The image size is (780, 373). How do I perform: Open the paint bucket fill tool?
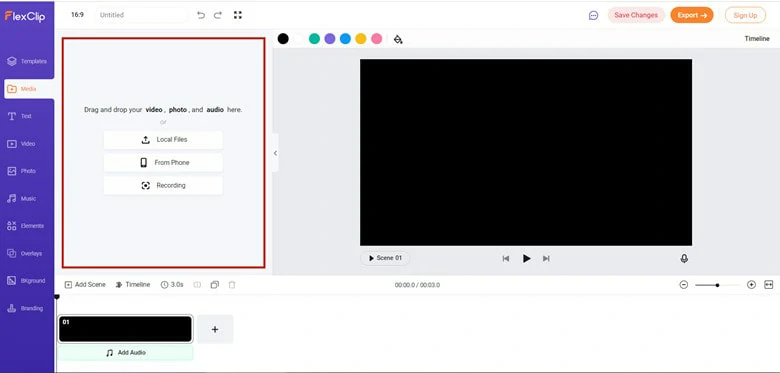coord(398,39)
